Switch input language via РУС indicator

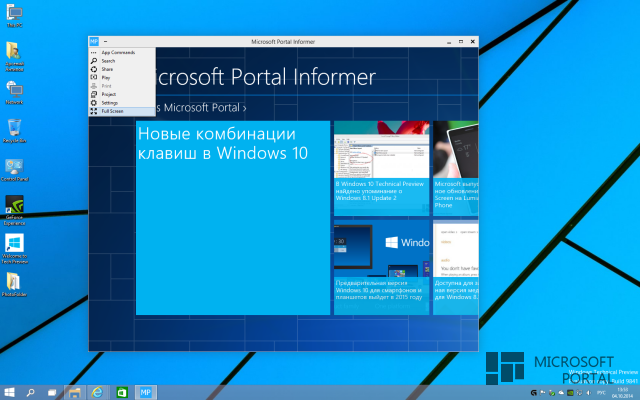(601, 393)
